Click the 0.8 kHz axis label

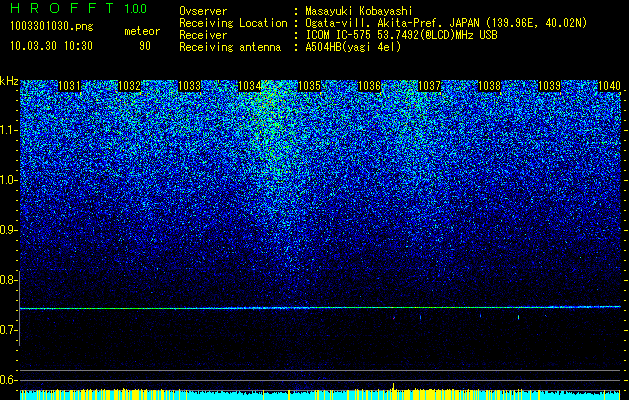[7, 280]
